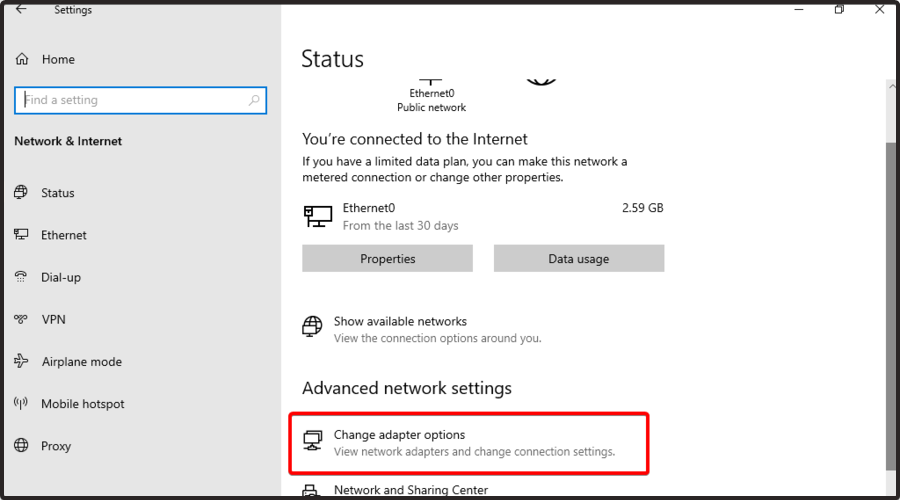Open the Ethernet settings page
The image size is (900, 500).
64,235
